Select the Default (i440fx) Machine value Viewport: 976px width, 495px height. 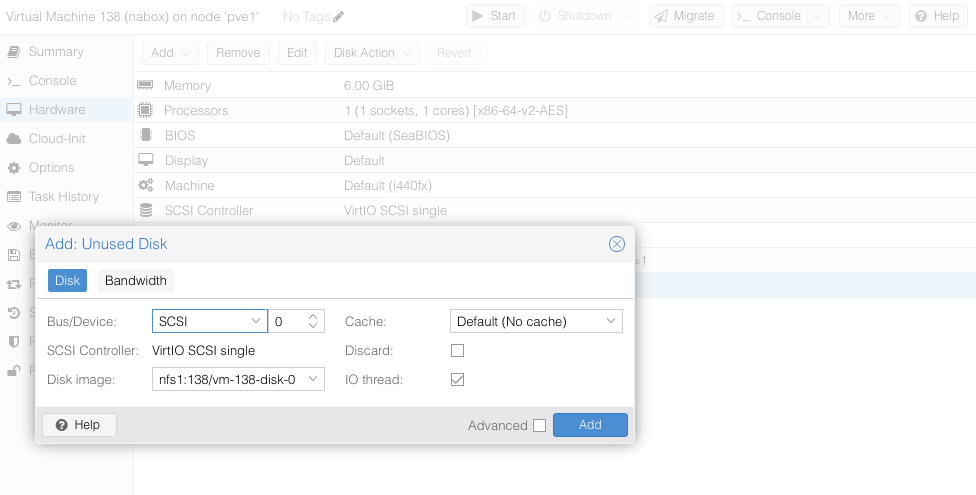[388, 186]
